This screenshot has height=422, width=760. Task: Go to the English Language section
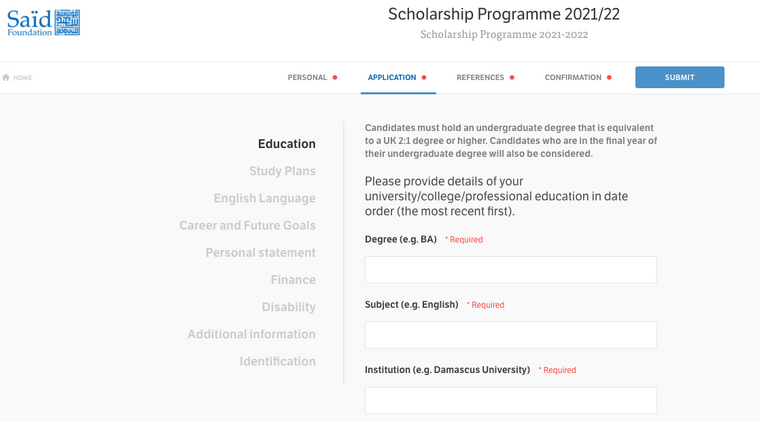264,198
